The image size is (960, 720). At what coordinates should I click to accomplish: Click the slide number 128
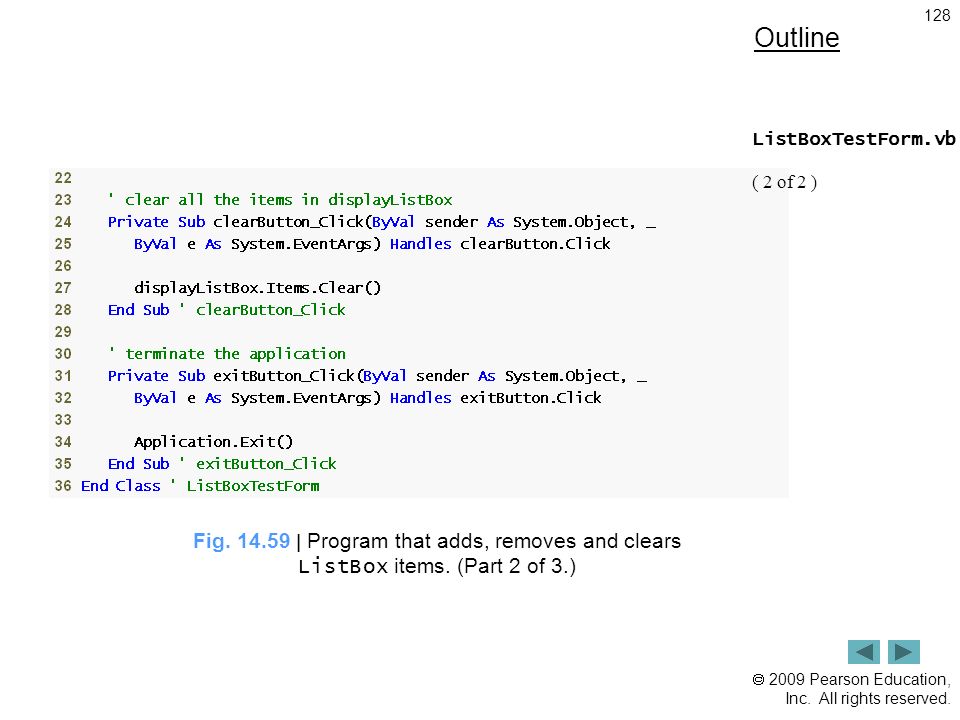coord(937,15)
